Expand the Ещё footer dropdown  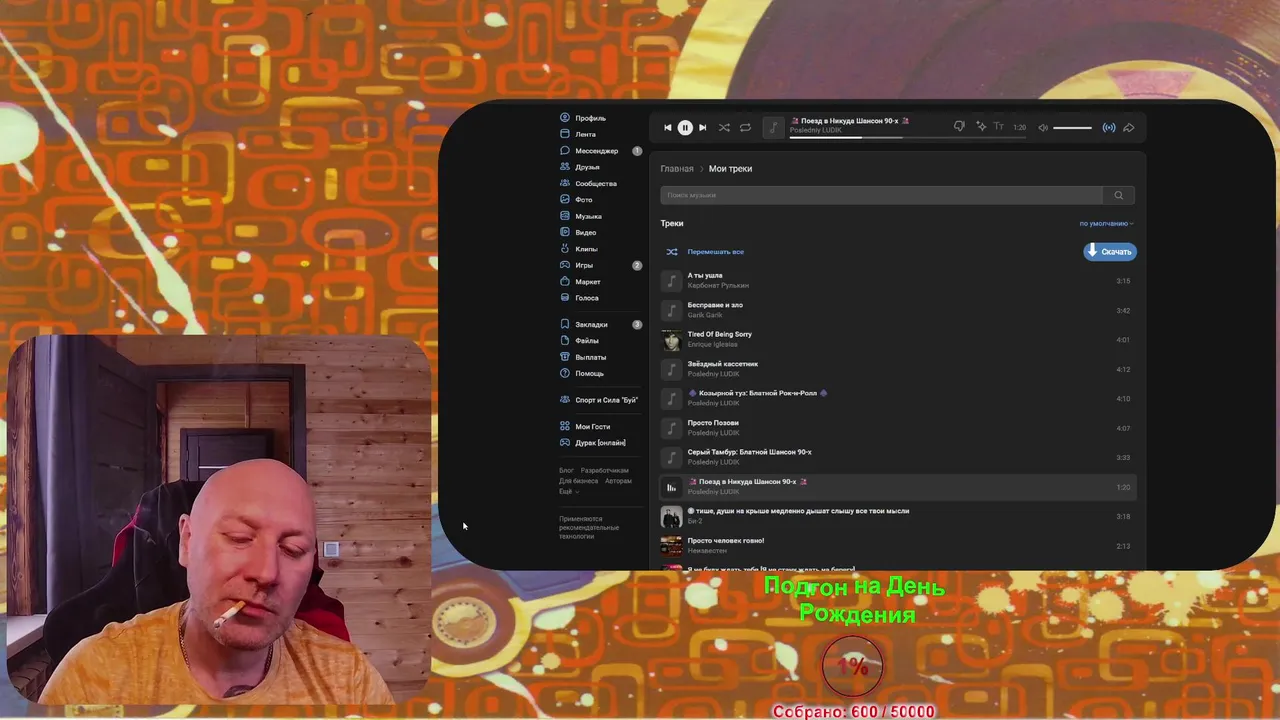click(x=568, y=491)
